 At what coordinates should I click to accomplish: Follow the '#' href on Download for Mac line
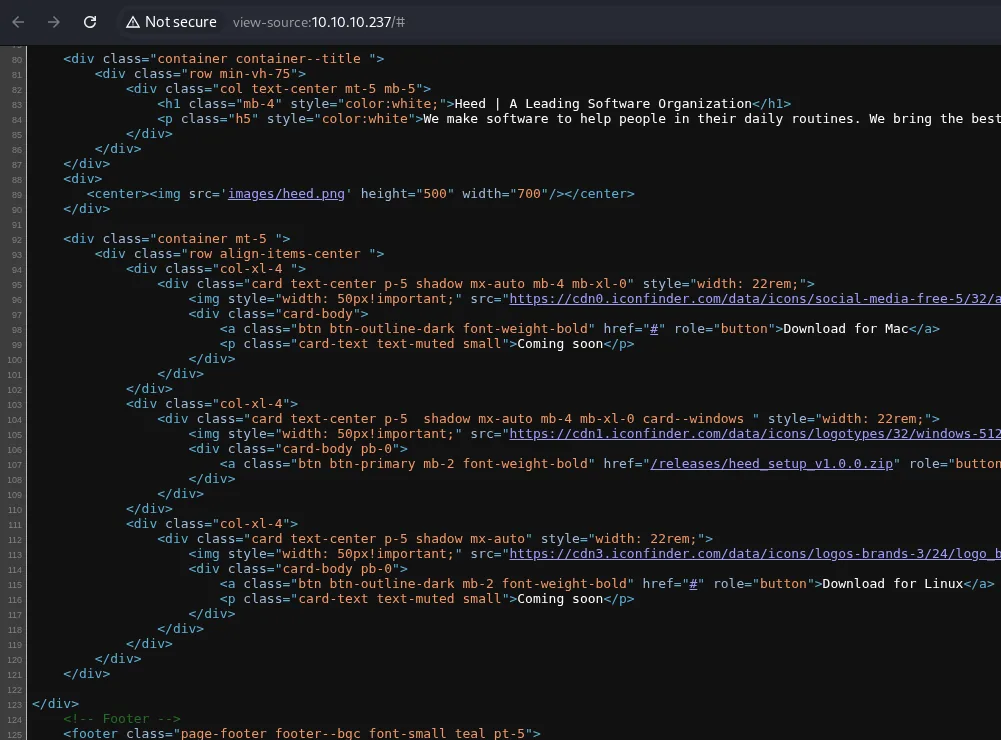(654, 329)
